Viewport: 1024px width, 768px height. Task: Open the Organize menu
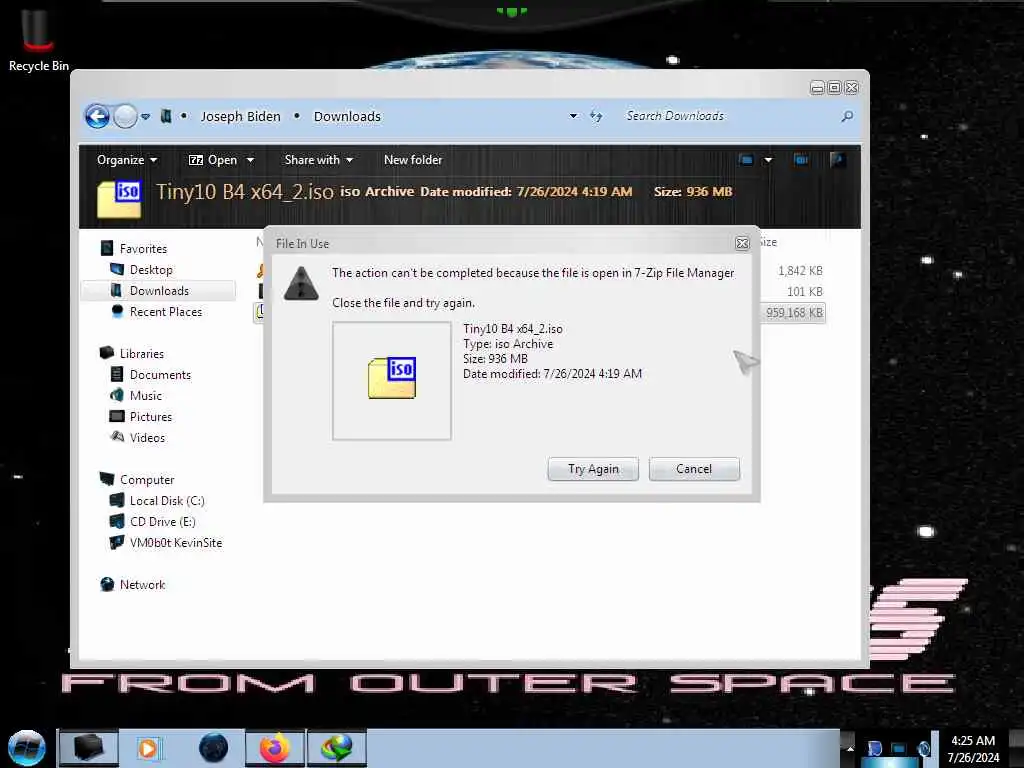click(127, 160)
